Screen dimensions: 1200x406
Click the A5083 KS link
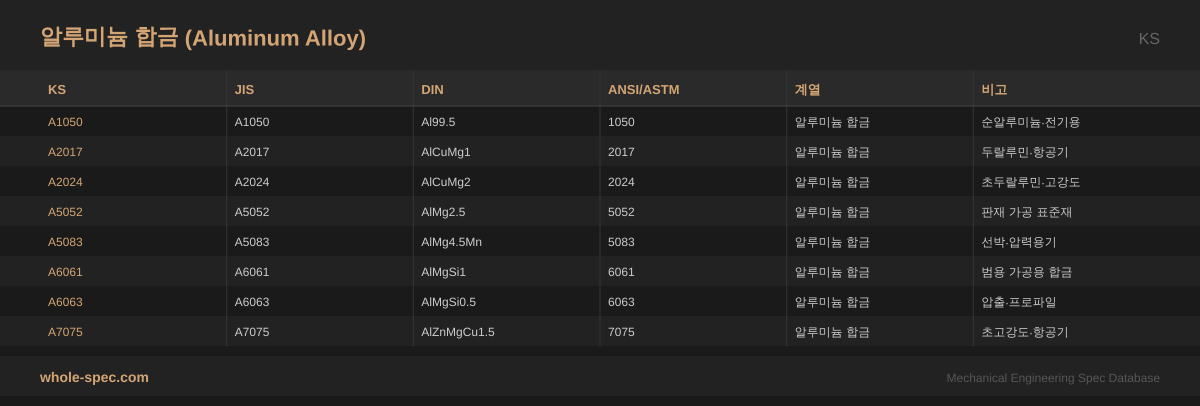(x=65, y=242)
